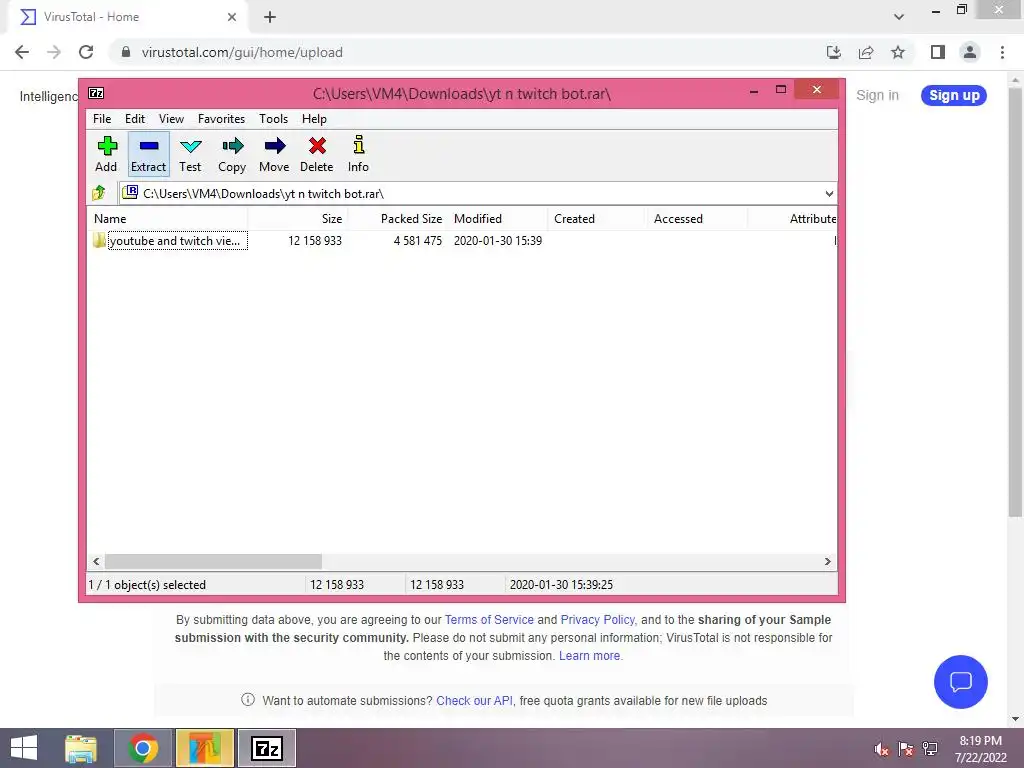Open the Tools menu
Image resolution: width=1024 pixels, height=768 pixels.
pos(273,119)
